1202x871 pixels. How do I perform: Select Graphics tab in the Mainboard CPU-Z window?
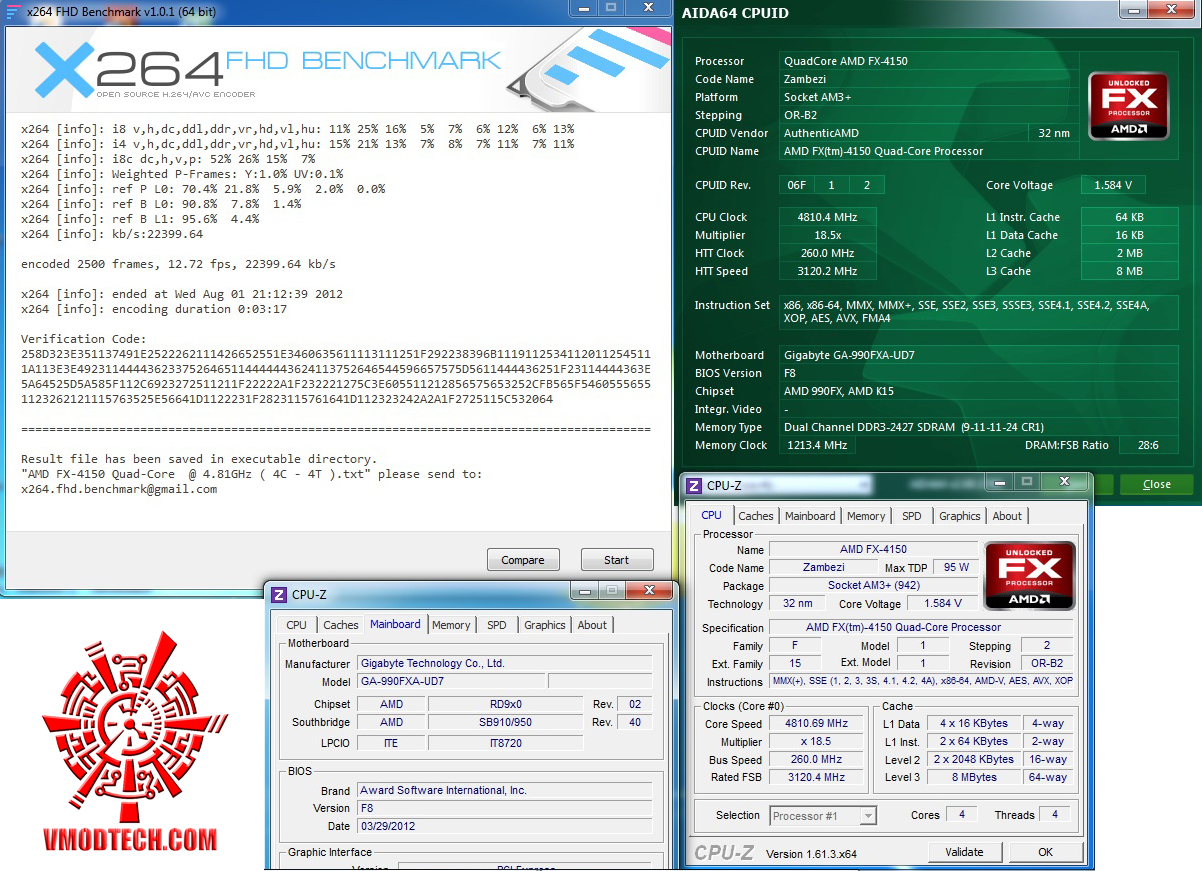click(545, 625)
